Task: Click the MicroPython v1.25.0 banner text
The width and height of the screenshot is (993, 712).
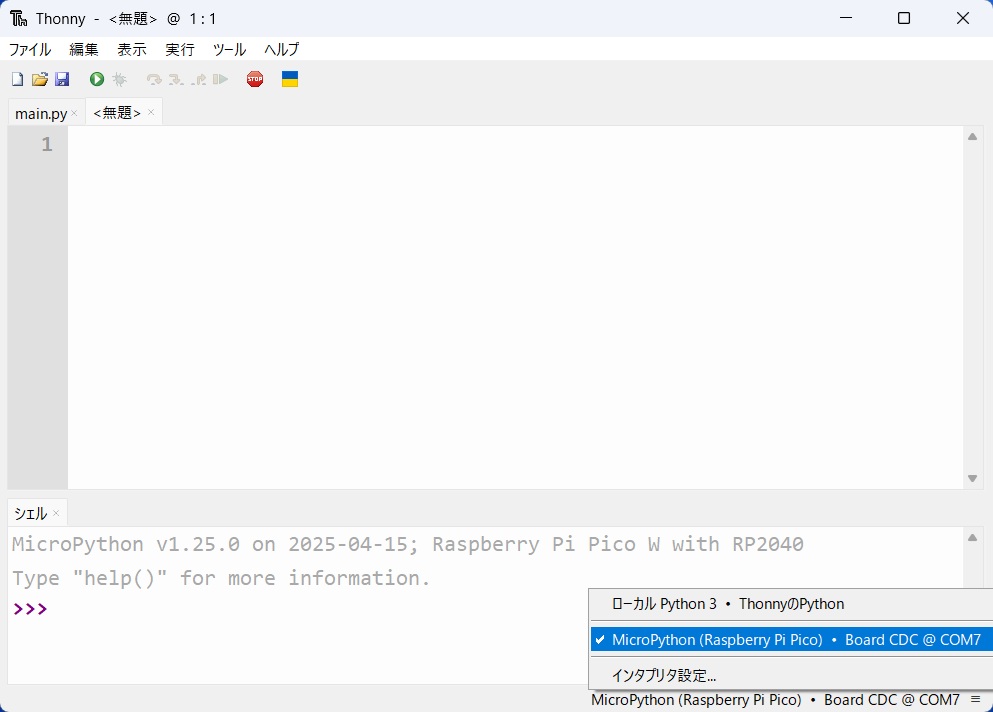Action: click(408, 544)
